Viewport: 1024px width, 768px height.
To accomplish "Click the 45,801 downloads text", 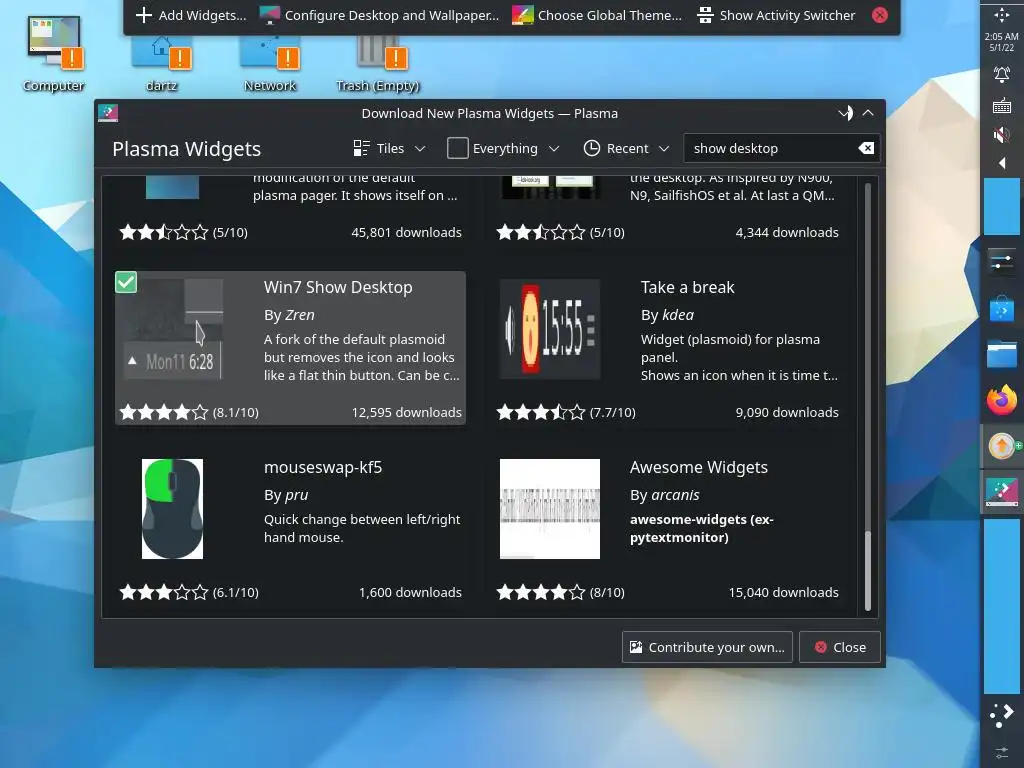I will 406,232.
